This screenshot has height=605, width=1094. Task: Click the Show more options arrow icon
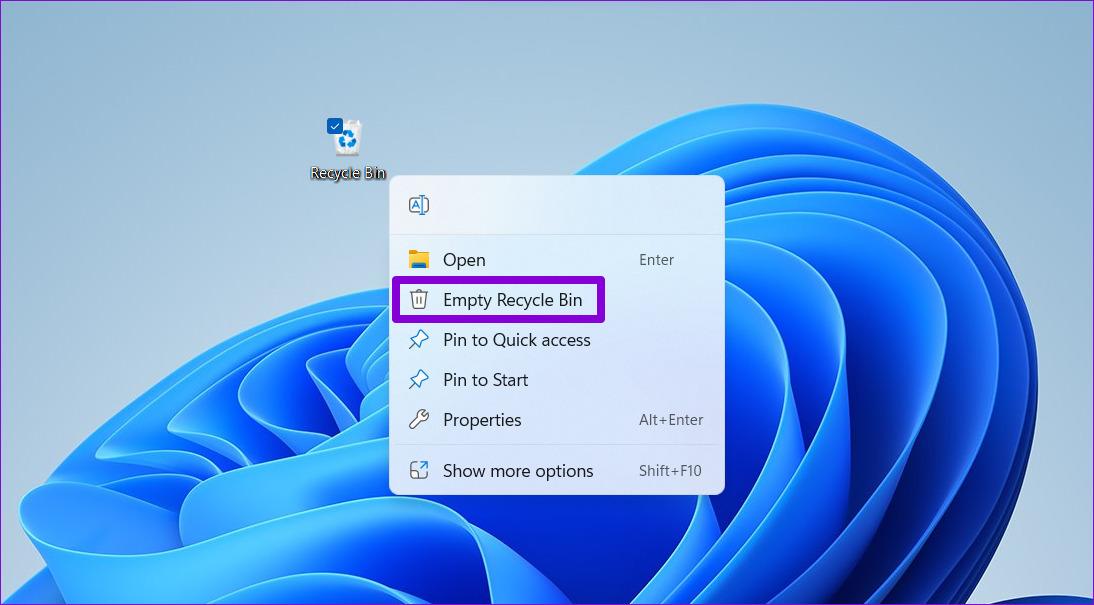[x=419, y=471]
